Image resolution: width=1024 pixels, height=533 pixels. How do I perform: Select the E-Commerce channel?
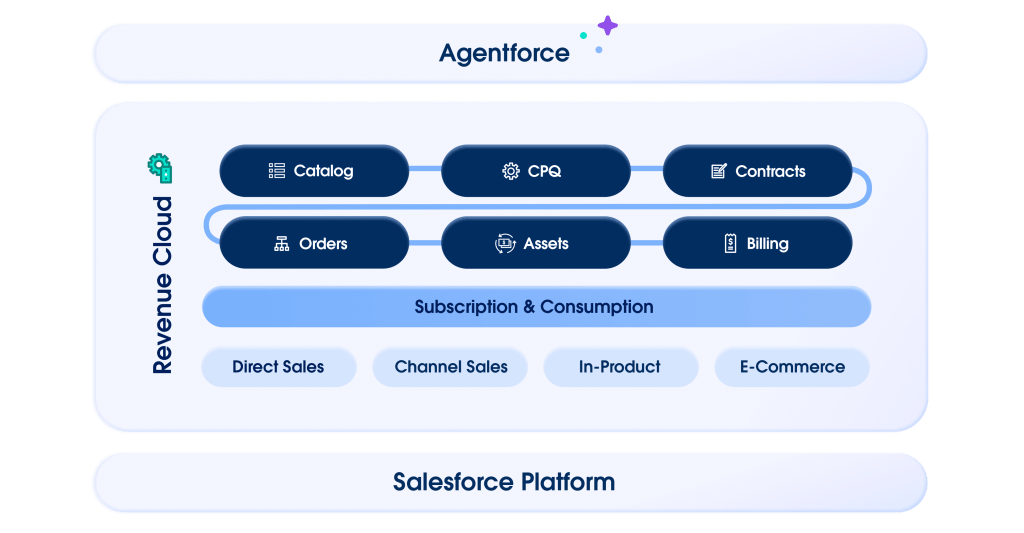(792, 367)
